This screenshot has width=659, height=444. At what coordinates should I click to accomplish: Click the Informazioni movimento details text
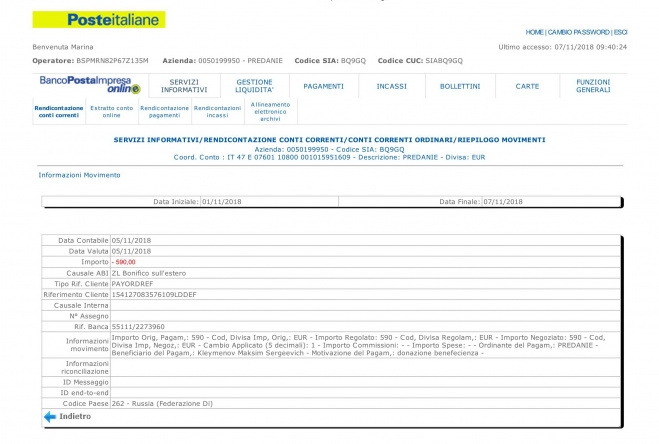[360, 345]
